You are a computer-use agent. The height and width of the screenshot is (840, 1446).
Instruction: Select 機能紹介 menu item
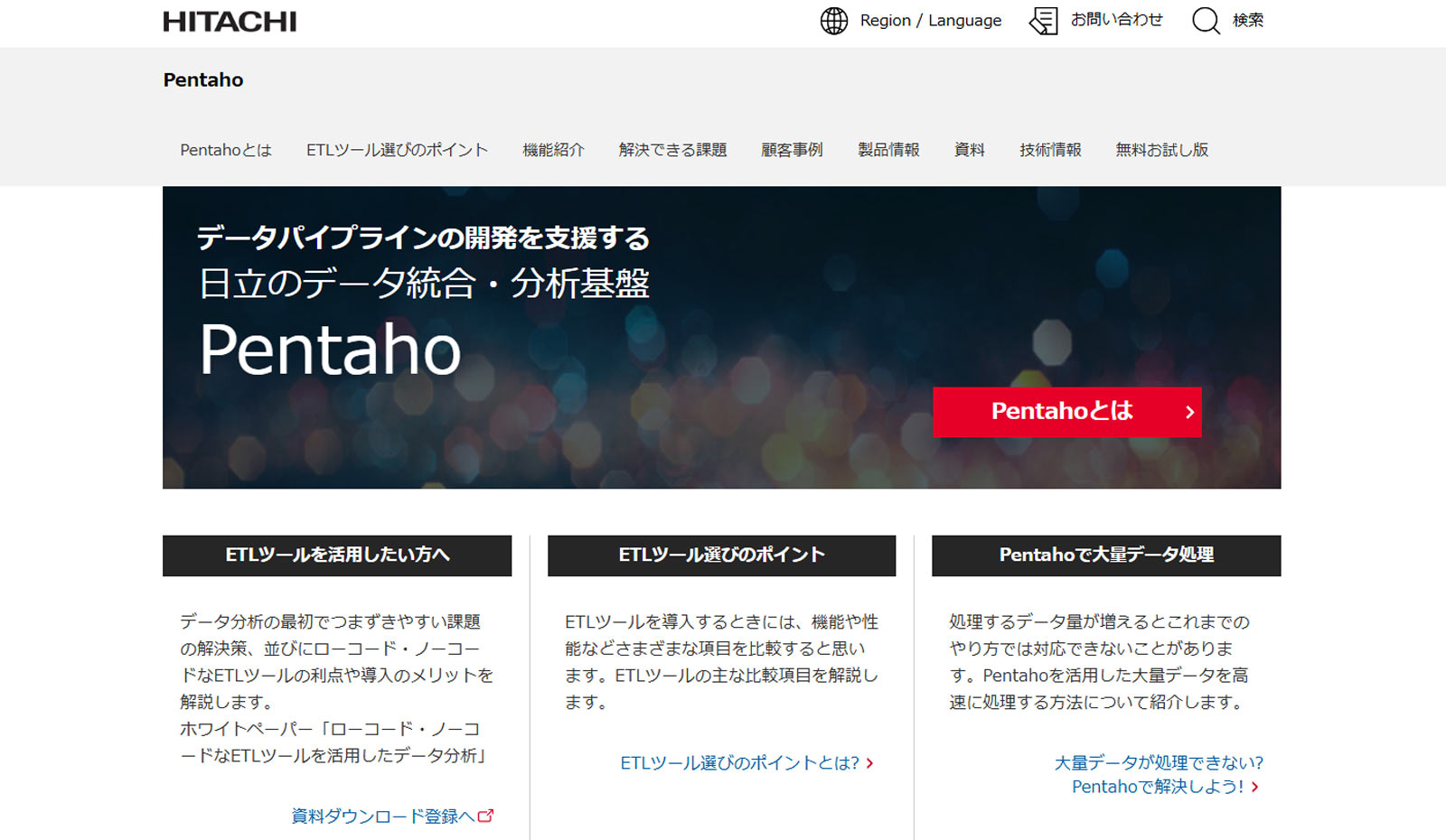(x=553, y=150)
